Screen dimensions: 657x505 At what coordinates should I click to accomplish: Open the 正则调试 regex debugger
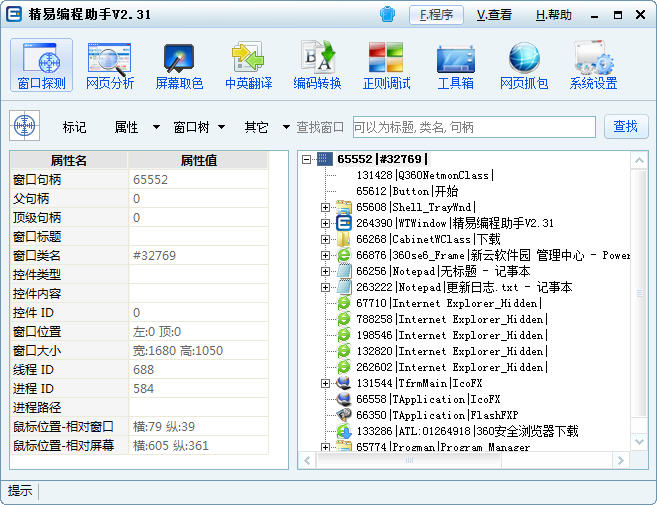click(386, 65)
